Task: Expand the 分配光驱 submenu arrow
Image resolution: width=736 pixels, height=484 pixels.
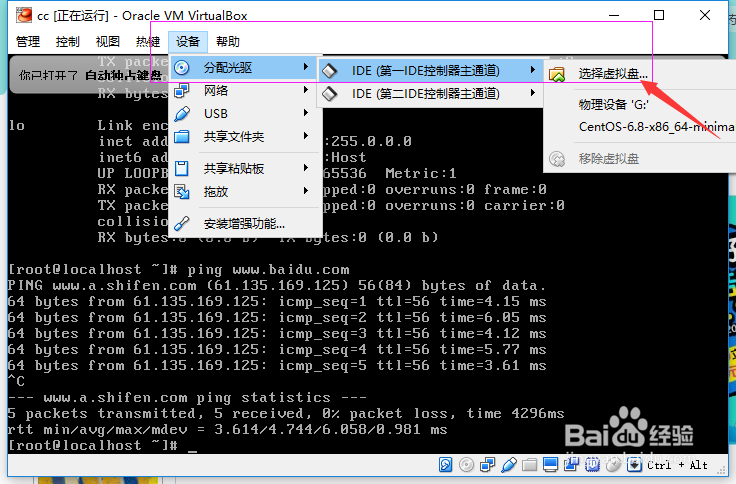Action: pos(306,67)
